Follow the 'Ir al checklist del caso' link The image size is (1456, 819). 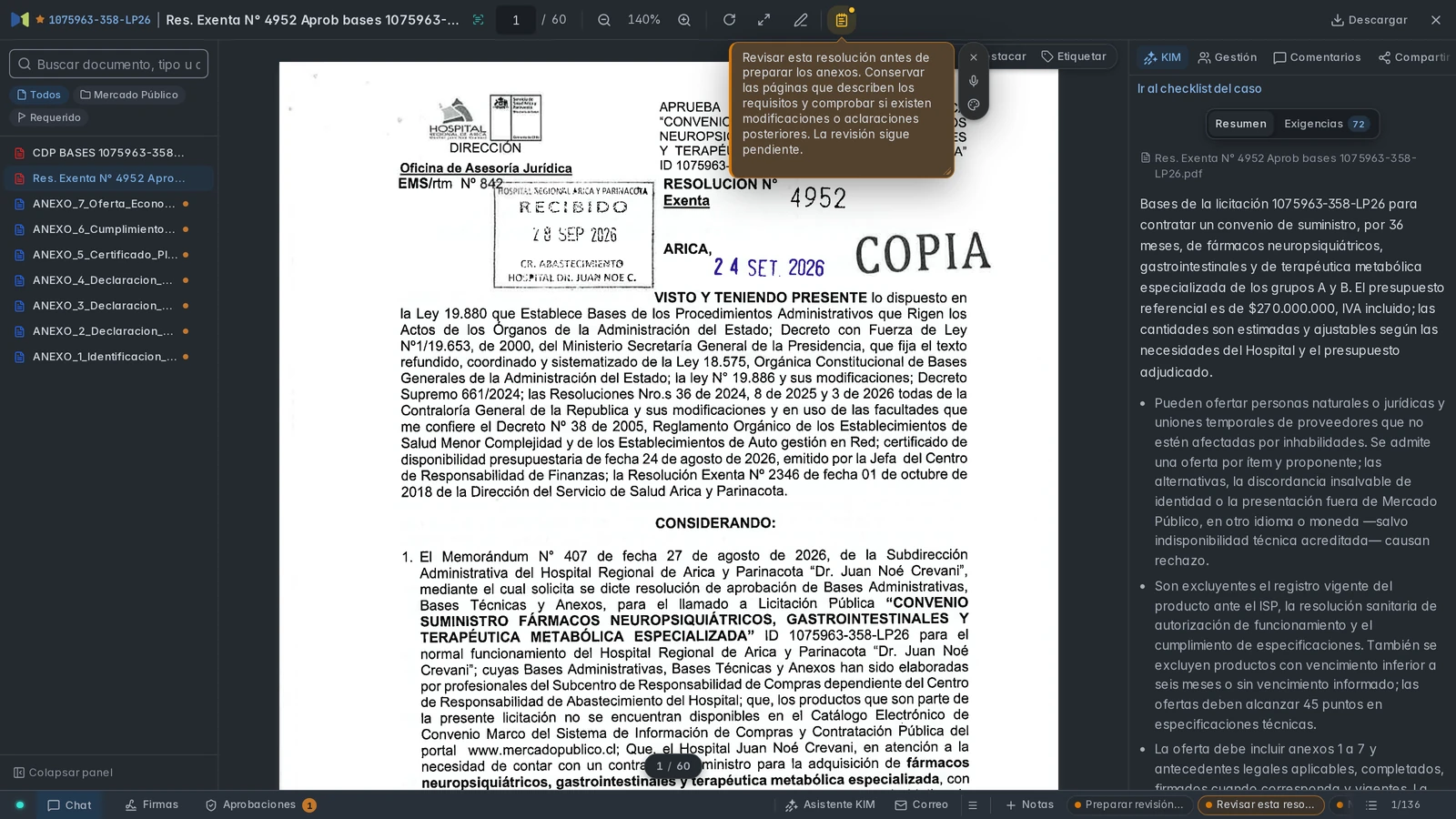point(1199,88)
